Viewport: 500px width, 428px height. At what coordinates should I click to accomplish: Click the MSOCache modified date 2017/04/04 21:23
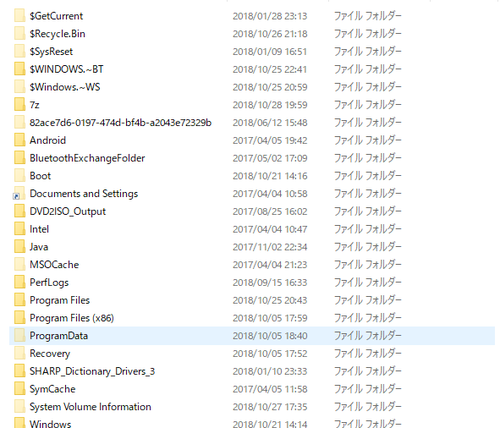point(270,265)
